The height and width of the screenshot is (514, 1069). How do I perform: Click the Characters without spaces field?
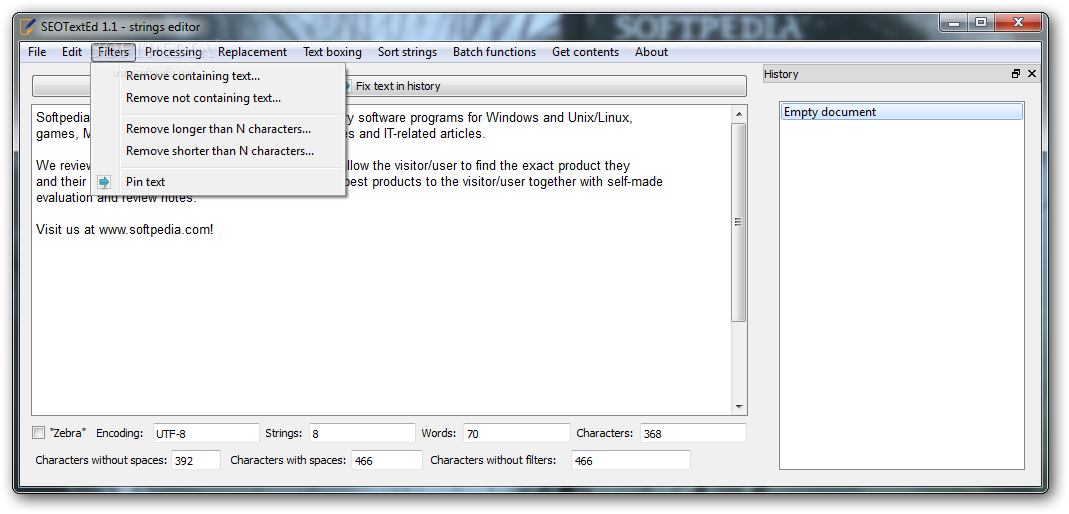tap(196, 460)
